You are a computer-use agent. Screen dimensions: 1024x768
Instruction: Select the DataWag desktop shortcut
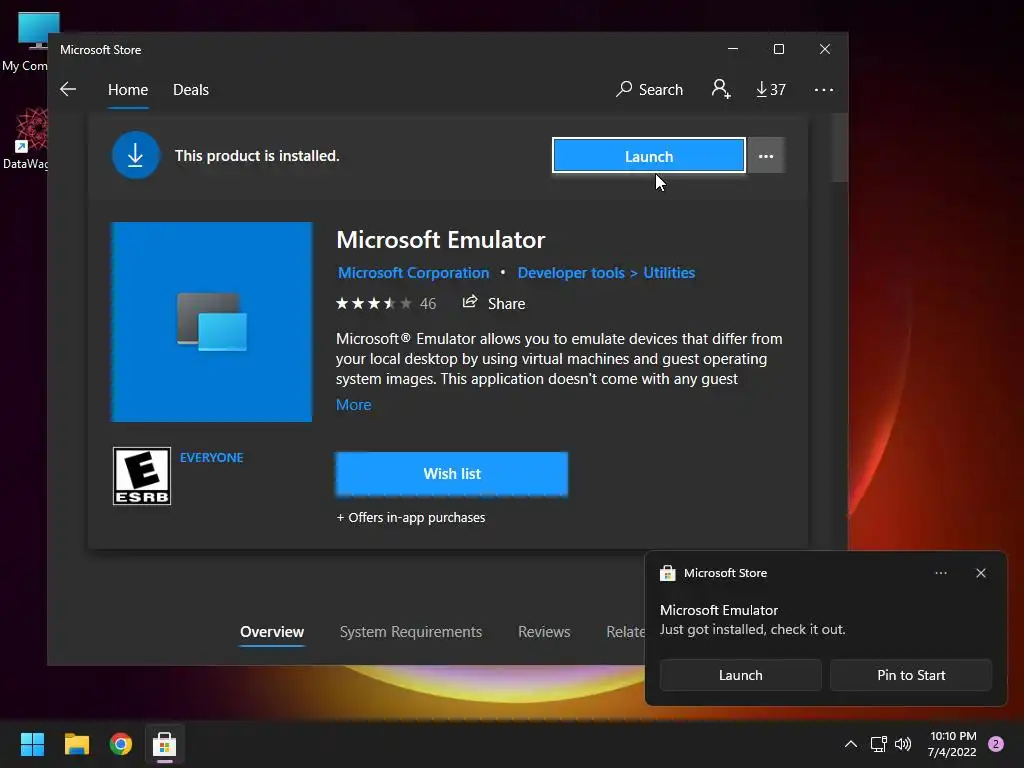click(x=25, y=140)
